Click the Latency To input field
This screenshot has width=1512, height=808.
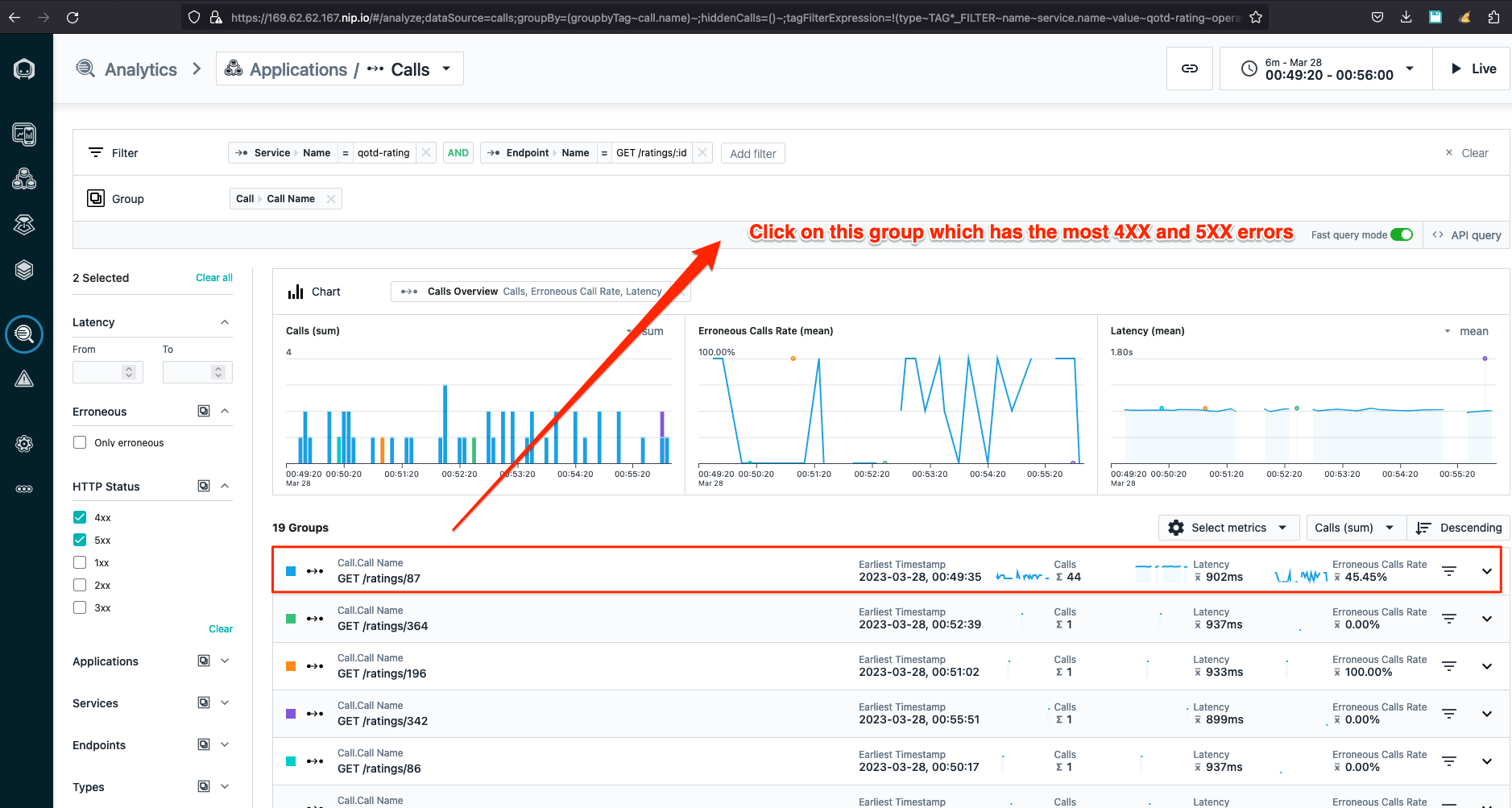coord(197,371)
